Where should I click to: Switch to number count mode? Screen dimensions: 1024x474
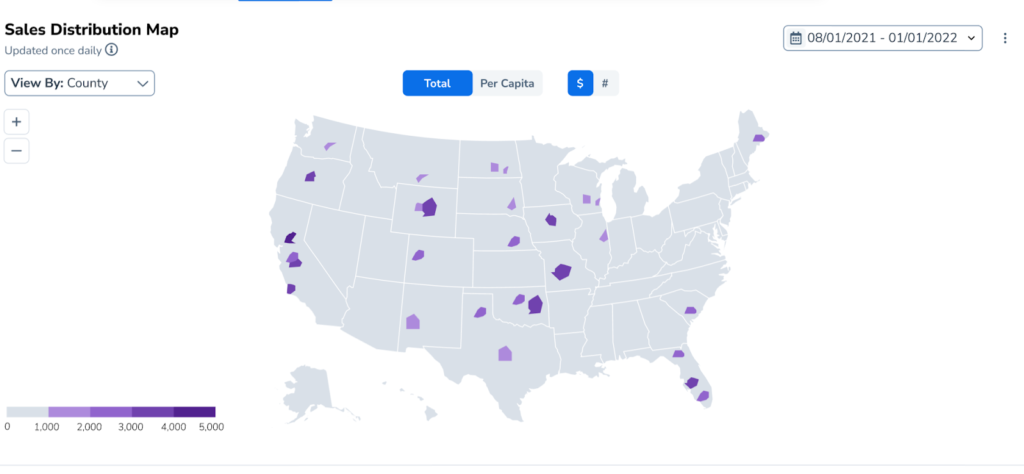pyautogui.click(x=605, y=83)
